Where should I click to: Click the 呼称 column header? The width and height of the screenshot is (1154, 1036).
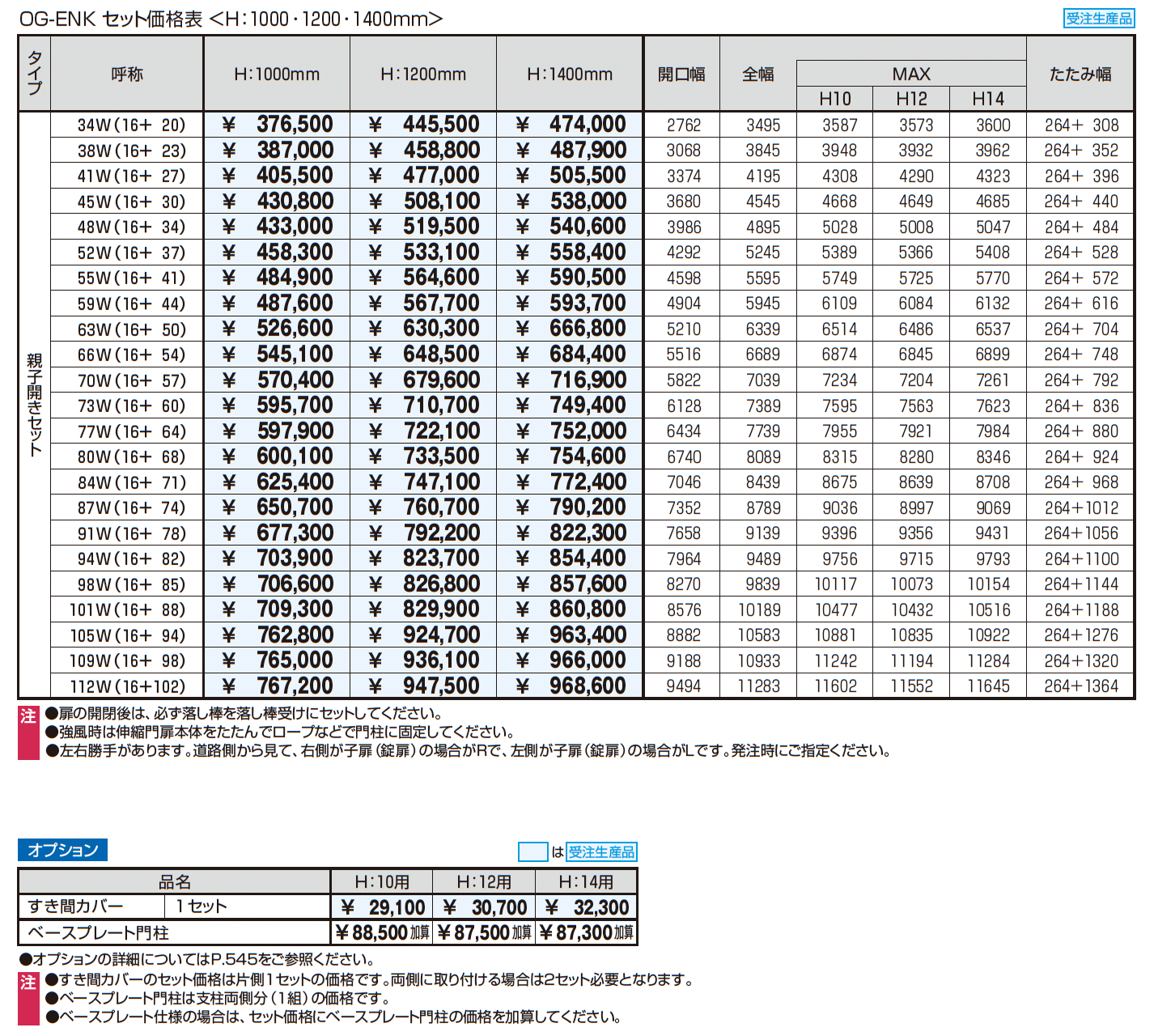pyautogui.click(x=127, y=74)
